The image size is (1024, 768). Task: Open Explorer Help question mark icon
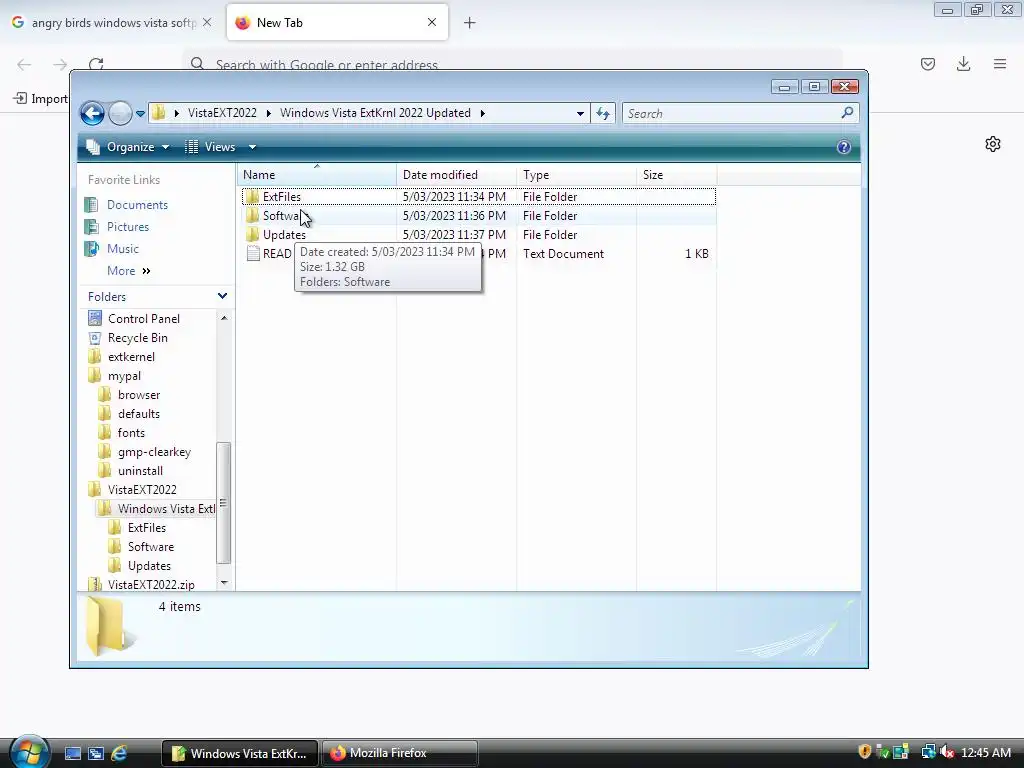point(844,147)
